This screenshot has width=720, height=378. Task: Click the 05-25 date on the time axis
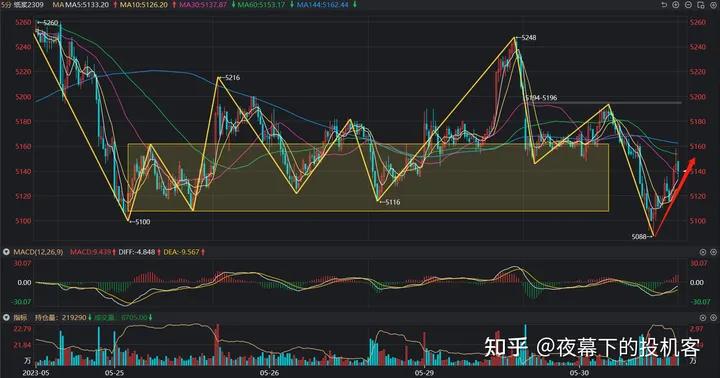pyautogui.click(x=114, y=372)
